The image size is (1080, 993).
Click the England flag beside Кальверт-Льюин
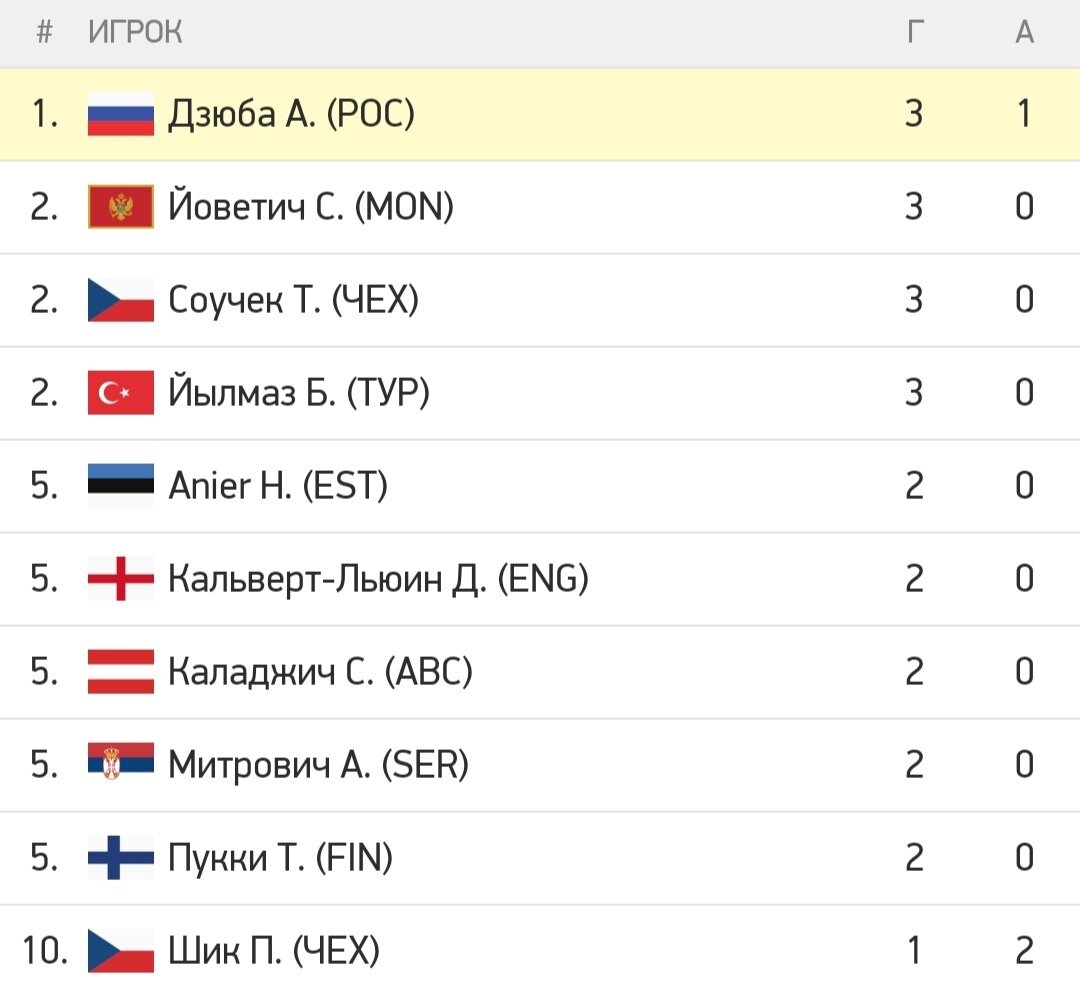tap(121, 578)
